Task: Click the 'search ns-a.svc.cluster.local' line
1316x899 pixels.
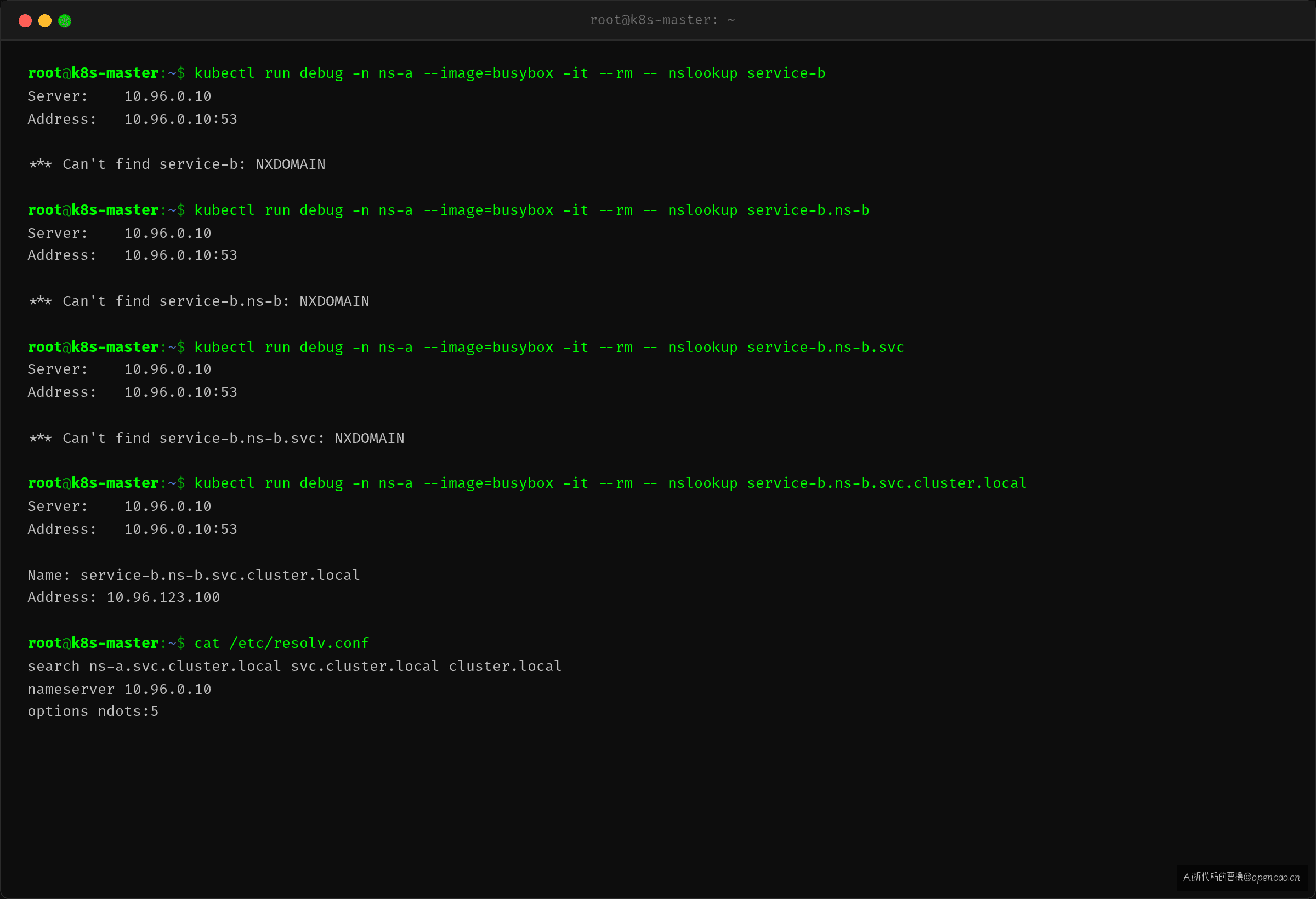Action: coord(294,667)
